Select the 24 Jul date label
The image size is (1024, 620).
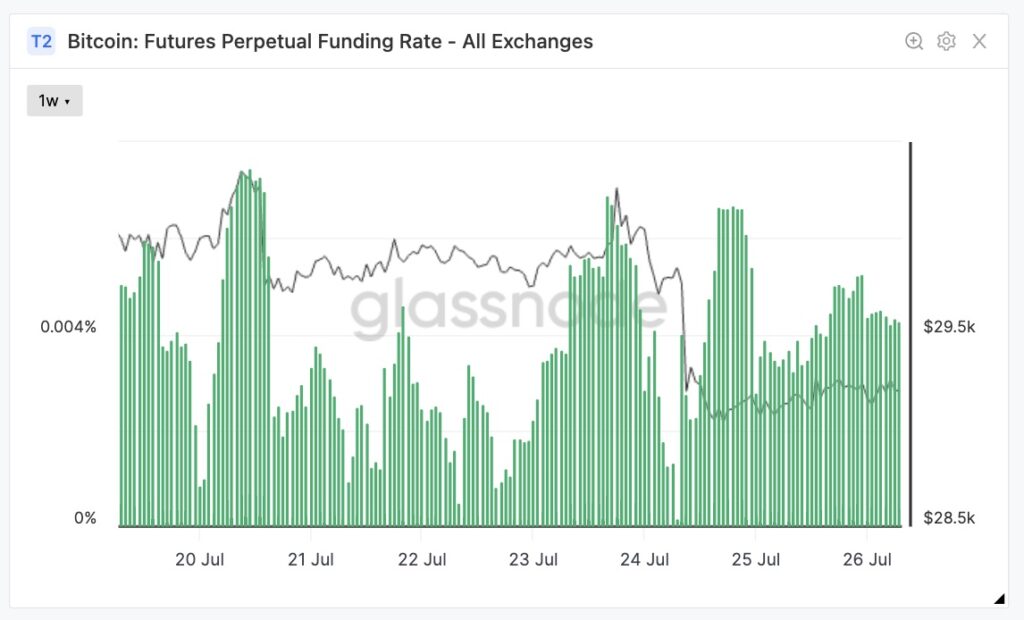click(x=644, y=558)
